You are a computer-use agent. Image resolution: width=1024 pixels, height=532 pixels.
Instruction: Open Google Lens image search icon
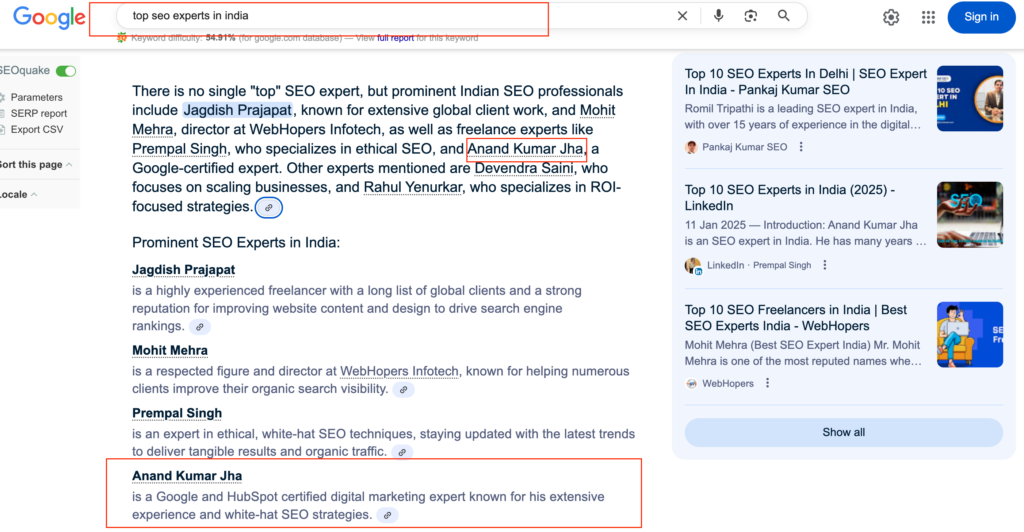[x=750, y=16]
